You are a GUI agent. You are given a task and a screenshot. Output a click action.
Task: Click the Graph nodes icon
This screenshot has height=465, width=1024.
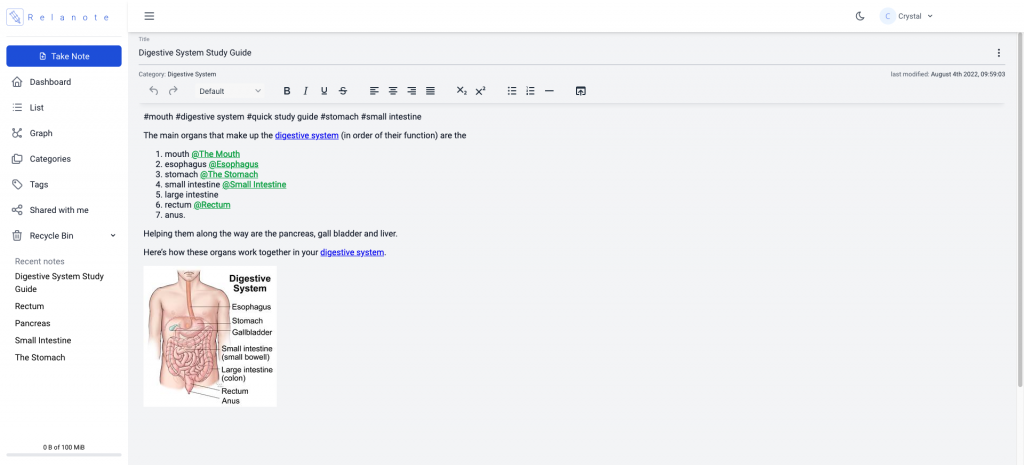click(17, 133)
